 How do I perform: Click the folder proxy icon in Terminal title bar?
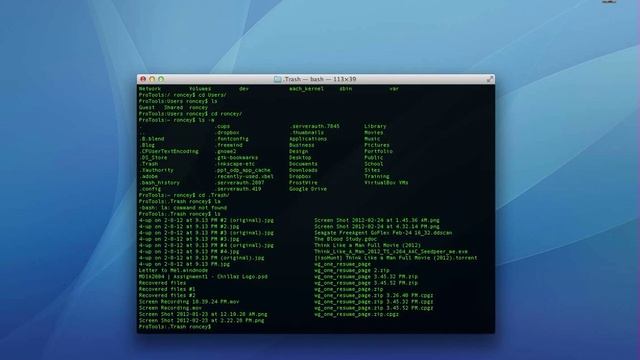[278, 79]
